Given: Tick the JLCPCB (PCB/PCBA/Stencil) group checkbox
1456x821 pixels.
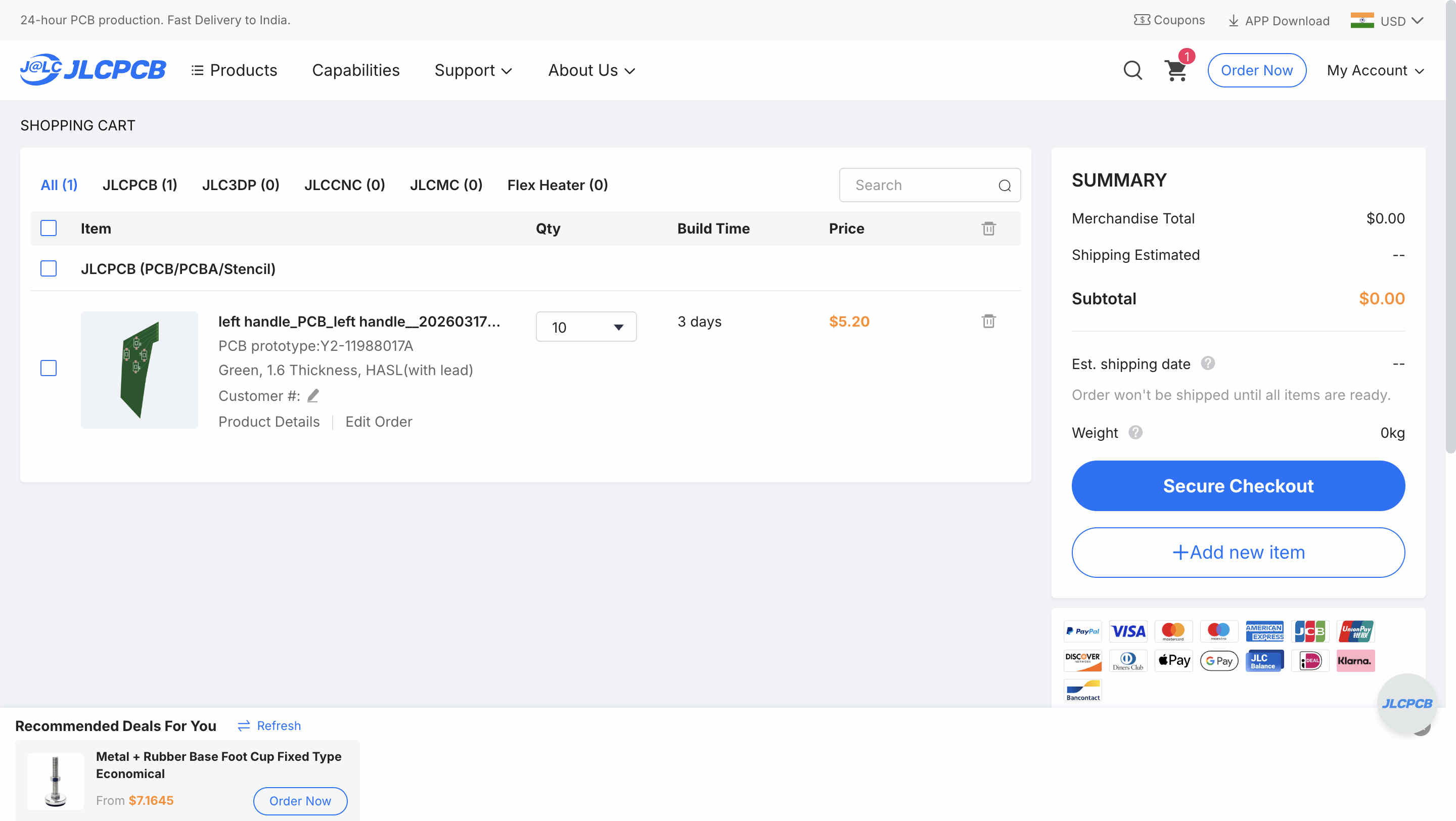Looking at the screenshot, I should (x=49, y=269).
